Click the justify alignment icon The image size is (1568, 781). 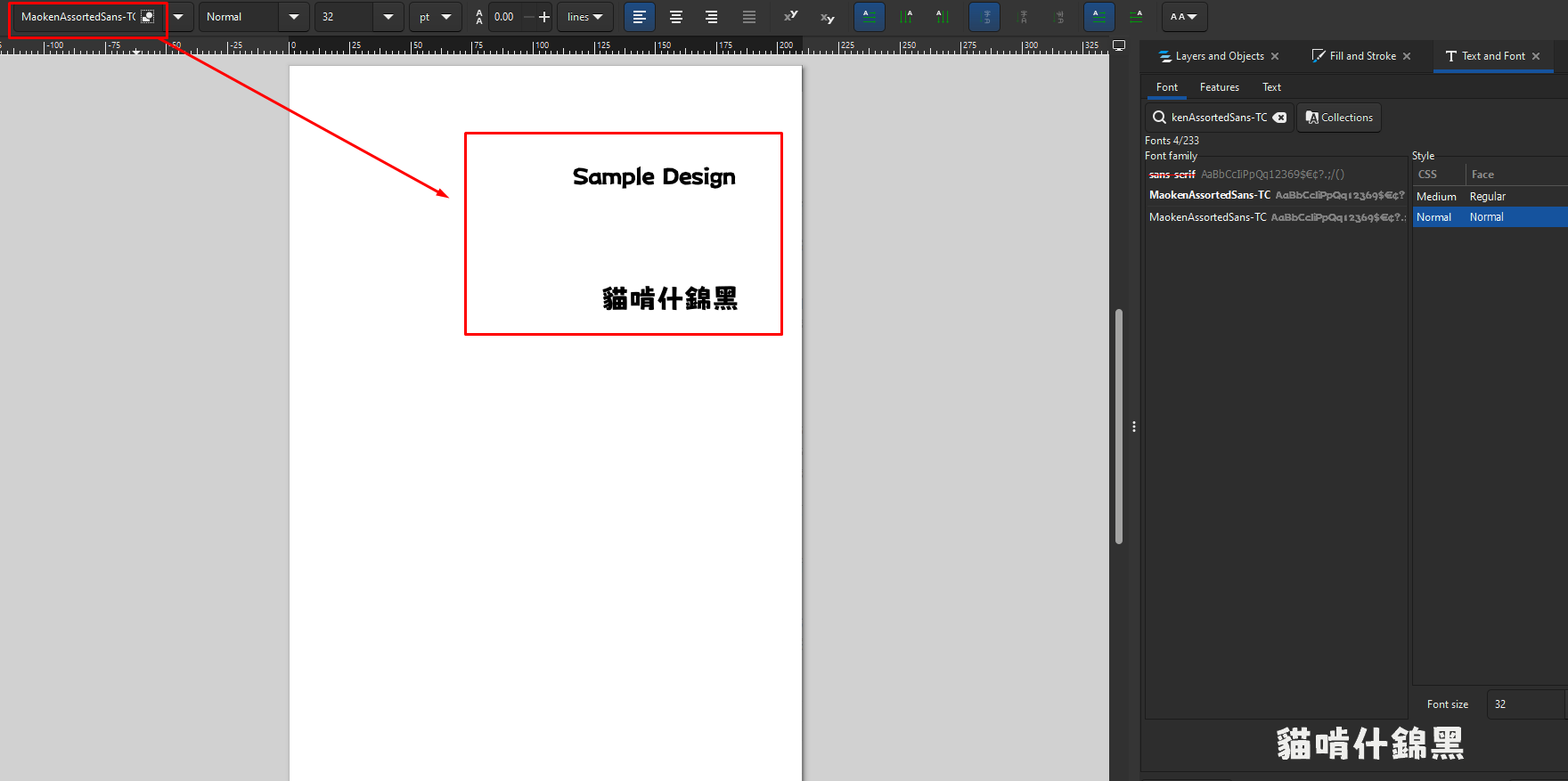748,17
